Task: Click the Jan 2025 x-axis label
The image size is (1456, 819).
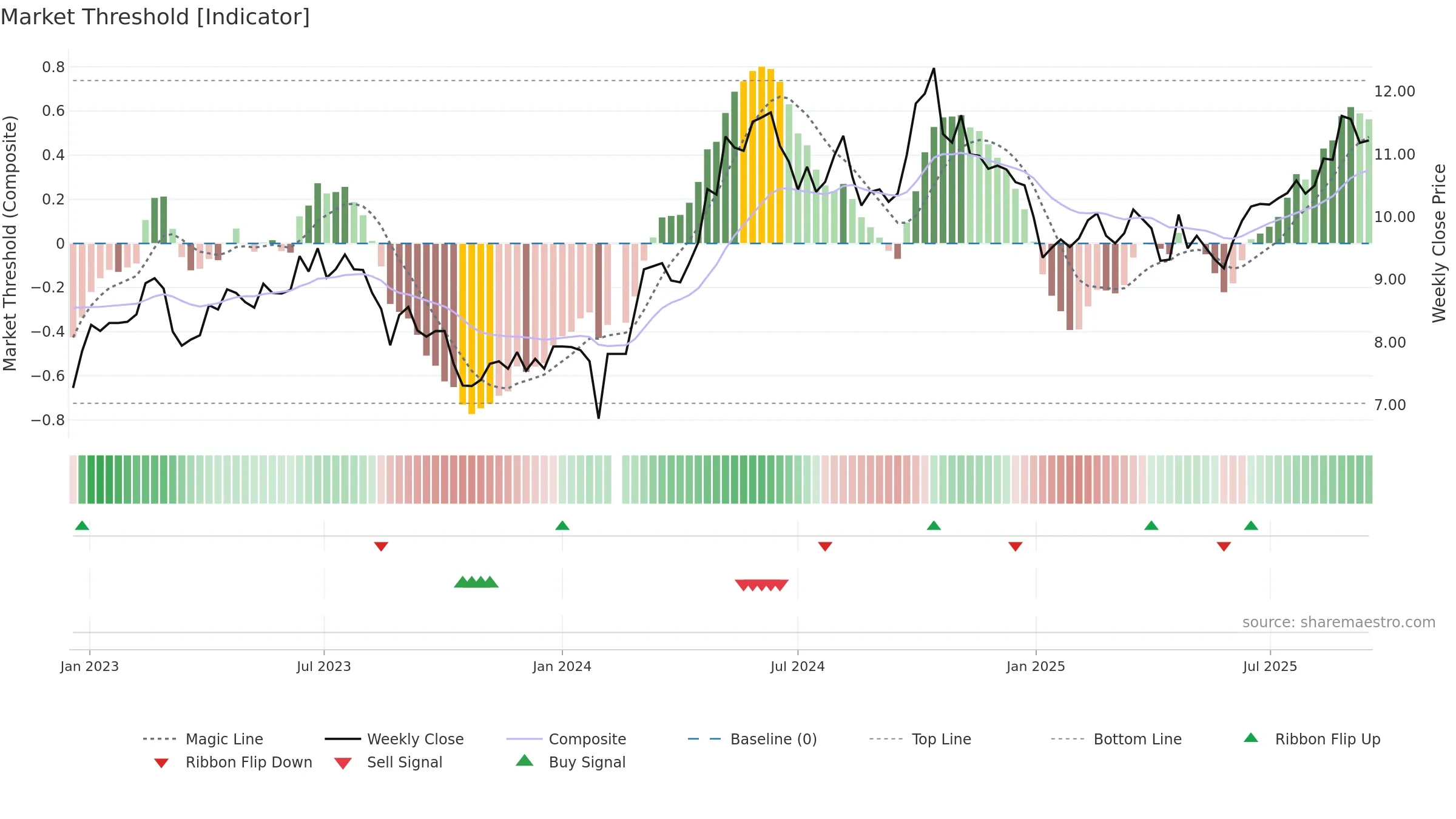Action: [x=1036, y=666]
